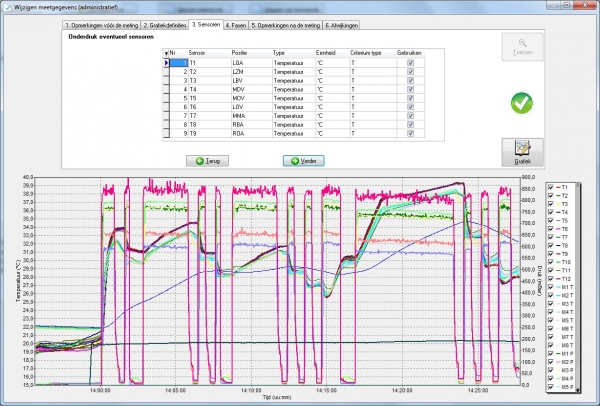Select the Positie cell for sensor T3
The width and height of the screenshot is (600, 406).
point(250,80)
